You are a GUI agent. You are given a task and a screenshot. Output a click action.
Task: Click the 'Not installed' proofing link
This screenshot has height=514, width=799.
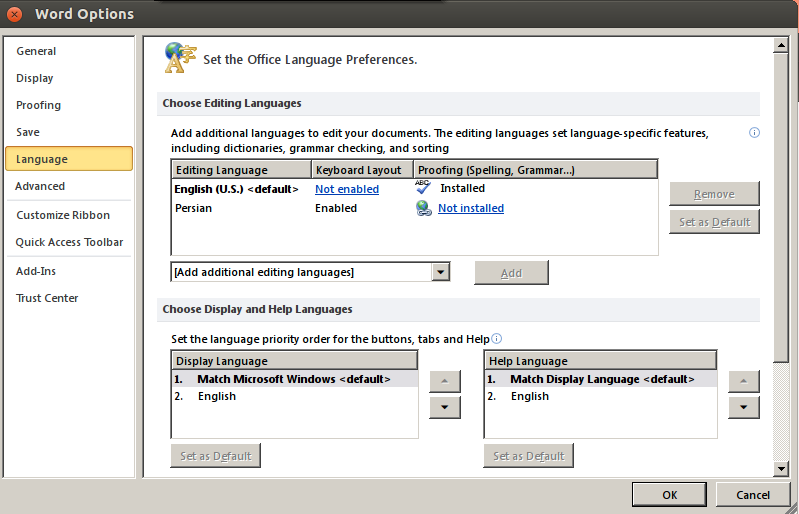(471, 208)
